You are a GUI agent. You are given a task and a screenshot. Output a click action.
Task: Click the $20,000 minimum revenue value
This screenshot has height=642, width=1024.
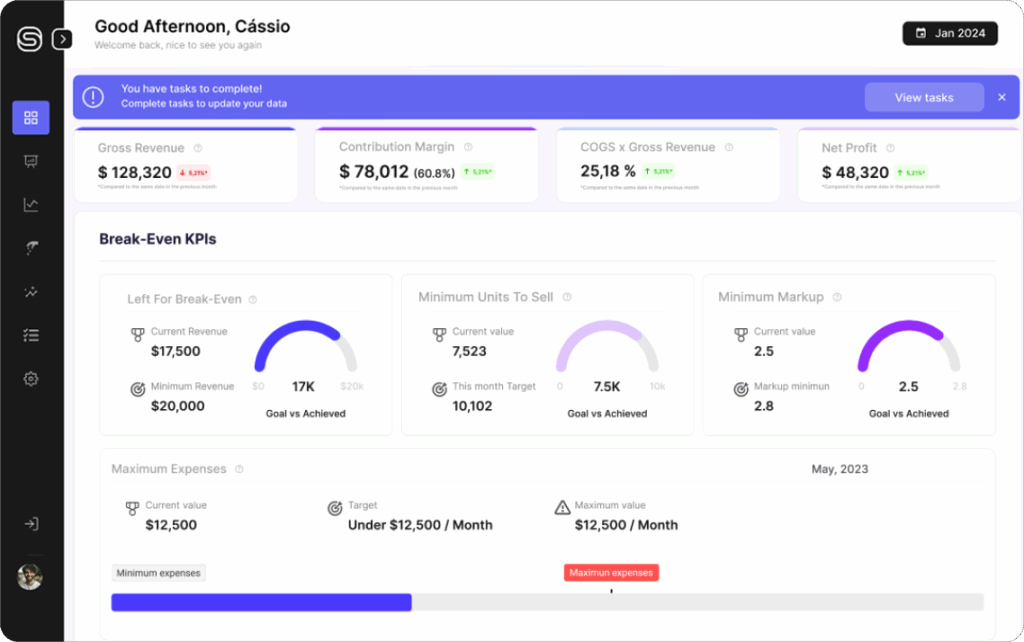[178, 406]
